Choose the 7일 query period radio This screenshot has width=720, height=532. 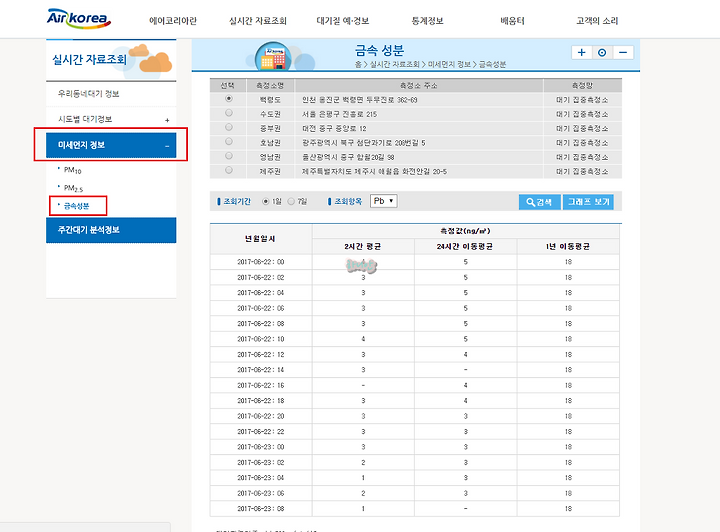[291, 202]
